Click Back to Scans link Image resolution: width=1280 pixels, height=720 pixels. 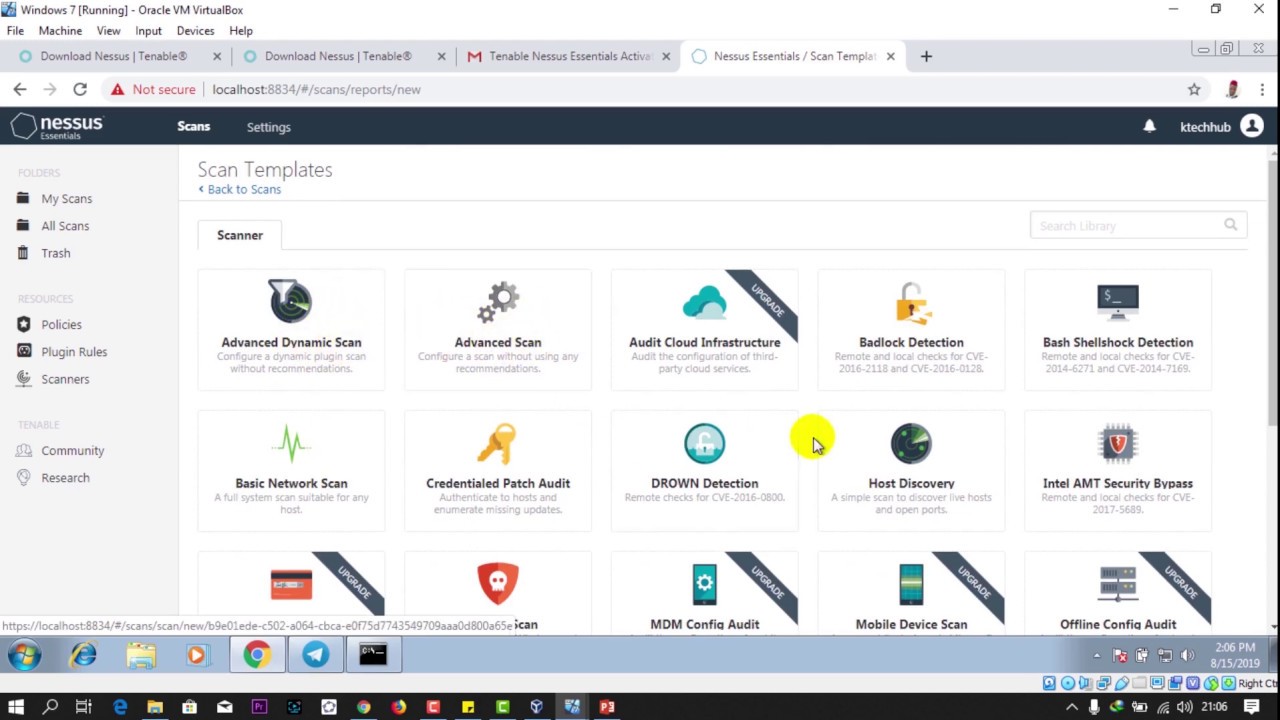click(x=240, y=189)
